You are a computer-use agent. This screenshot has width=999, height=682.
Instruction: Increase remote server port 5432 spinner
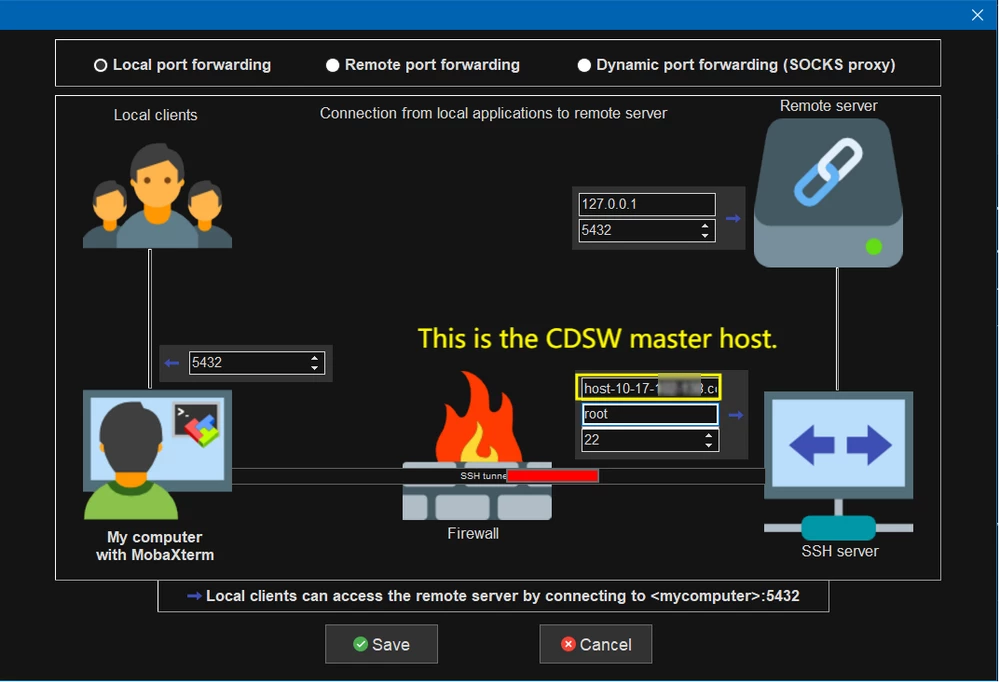[705, 225]
